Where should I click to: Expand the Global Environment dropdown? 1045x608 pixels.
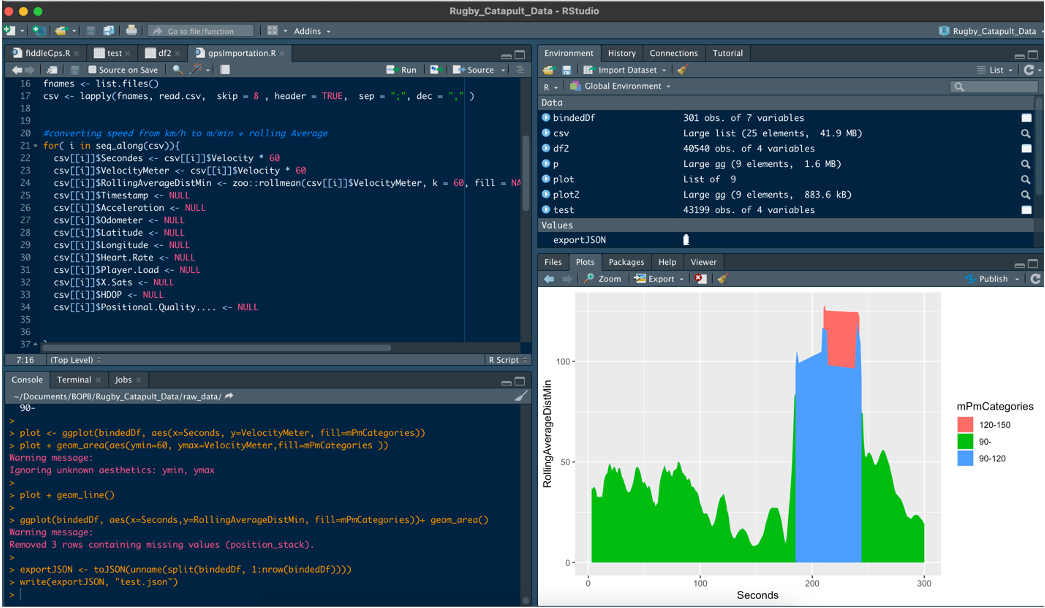coord(620,87)
